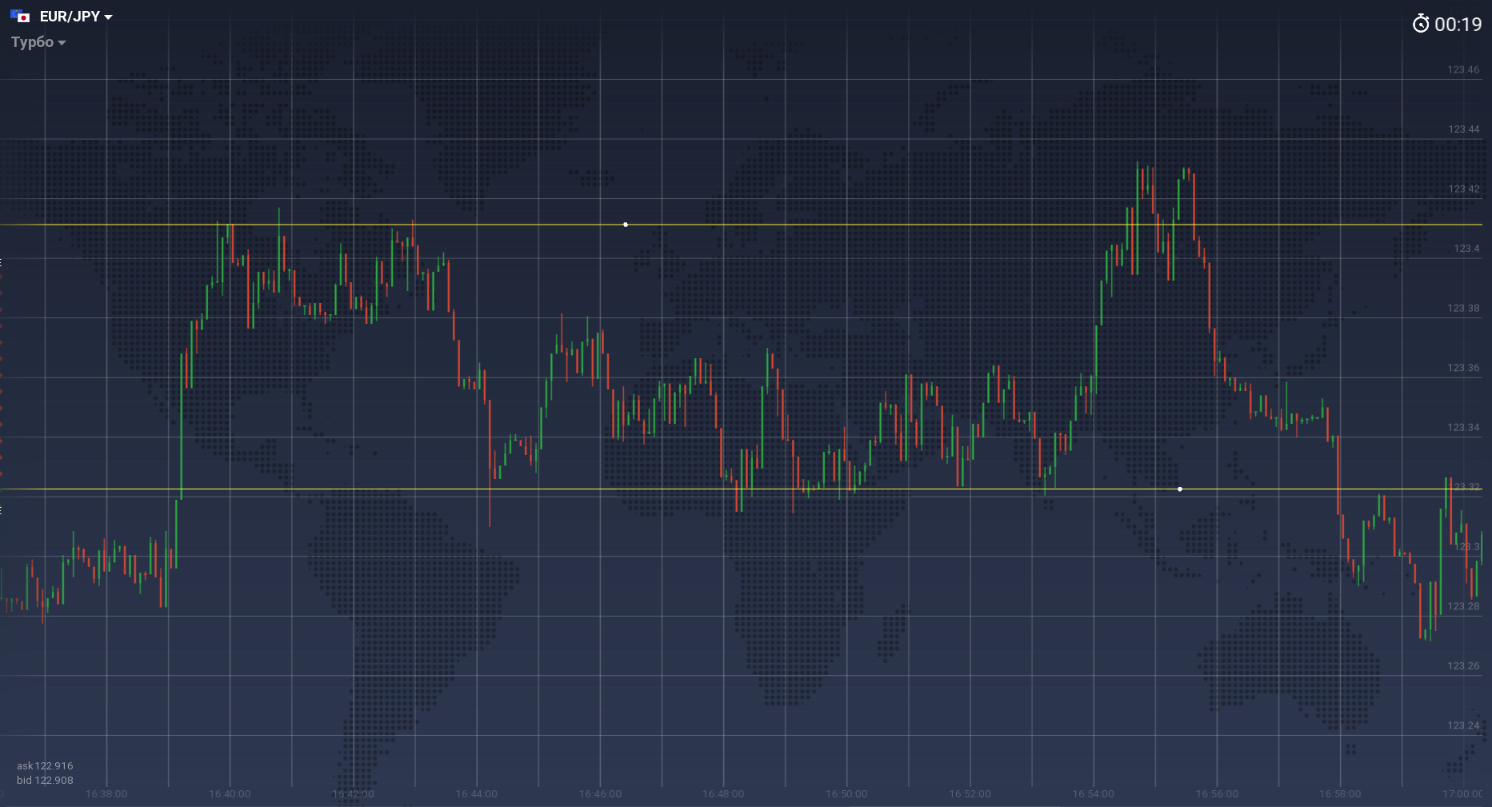Click the EUR/JPY pair name
Viewport: 1492px width, 807px height.
pyautogui.click(x=68, y=17)
